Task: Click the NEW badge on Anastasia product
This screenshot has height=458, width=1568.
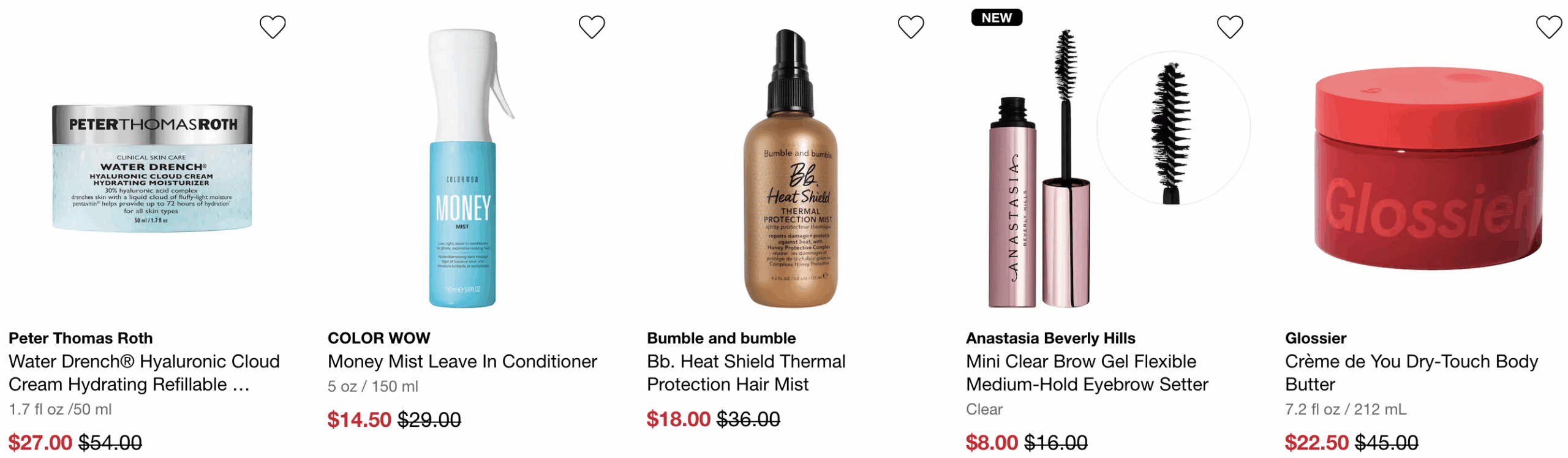Action: point(997,18)
